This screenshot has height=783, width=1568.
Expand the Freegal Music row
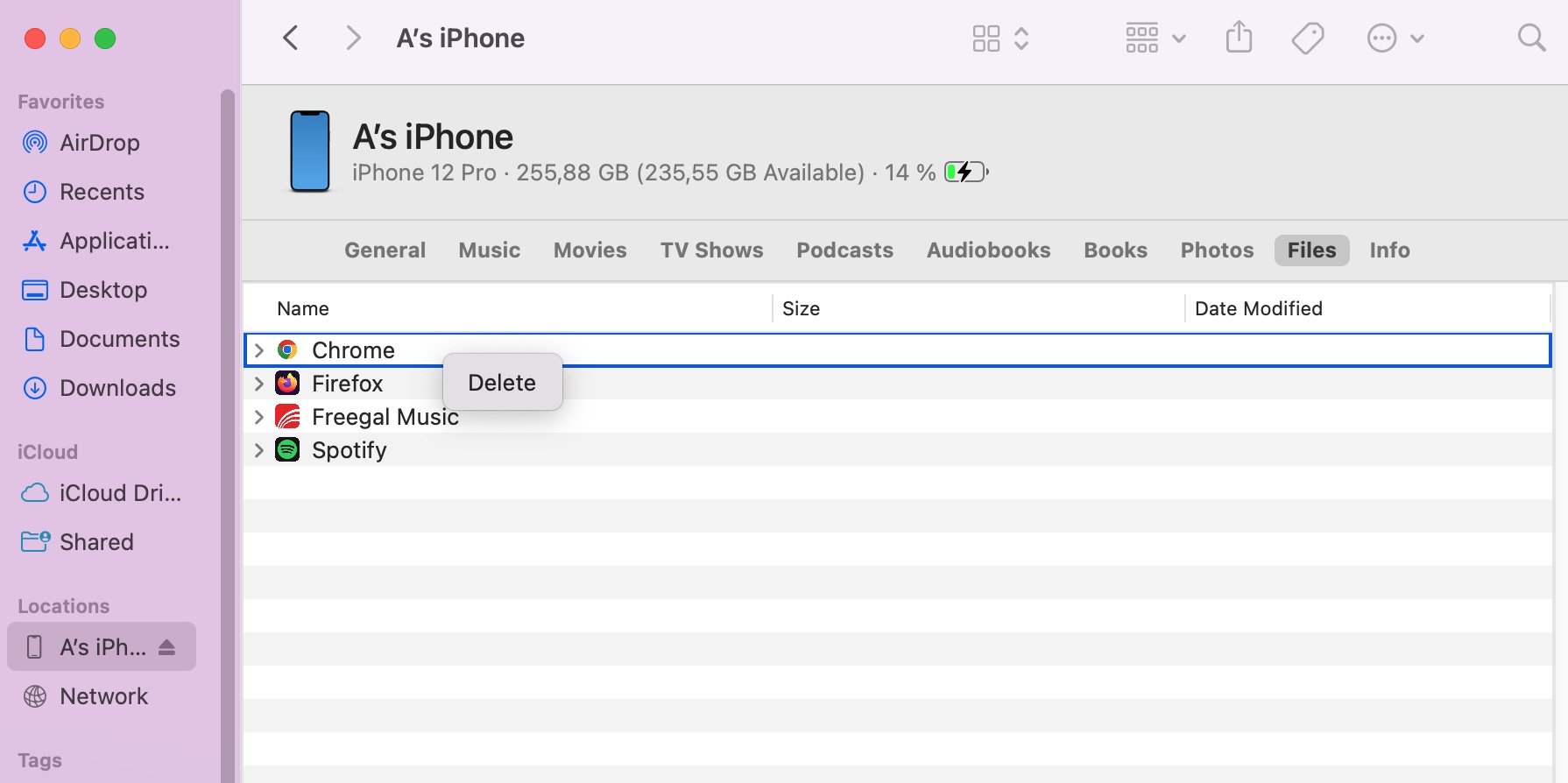(x=259, y=417)
